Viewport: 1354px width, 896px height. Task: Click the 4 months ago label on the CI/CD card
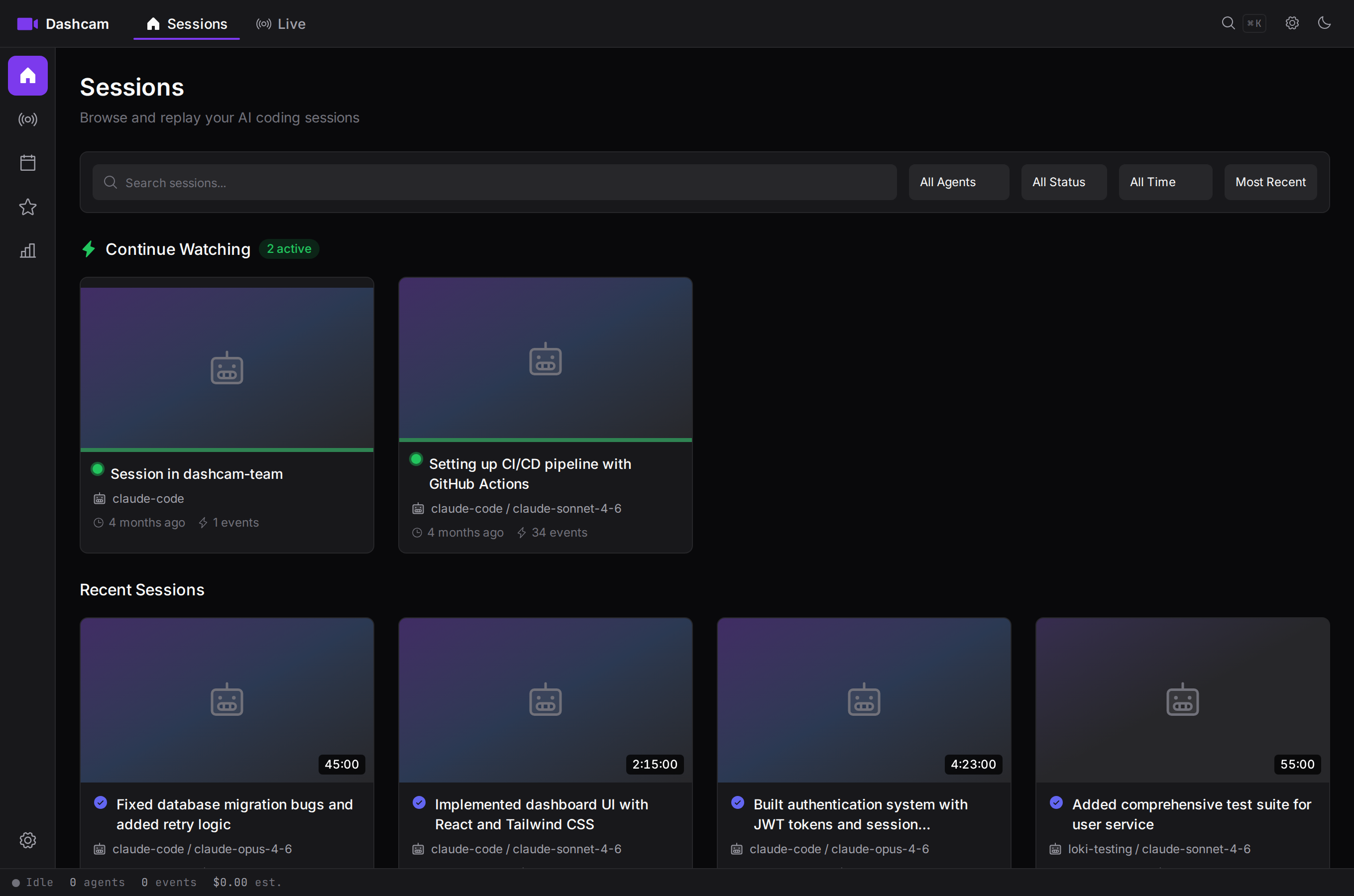pyautogui.click(x=465, y=533)
